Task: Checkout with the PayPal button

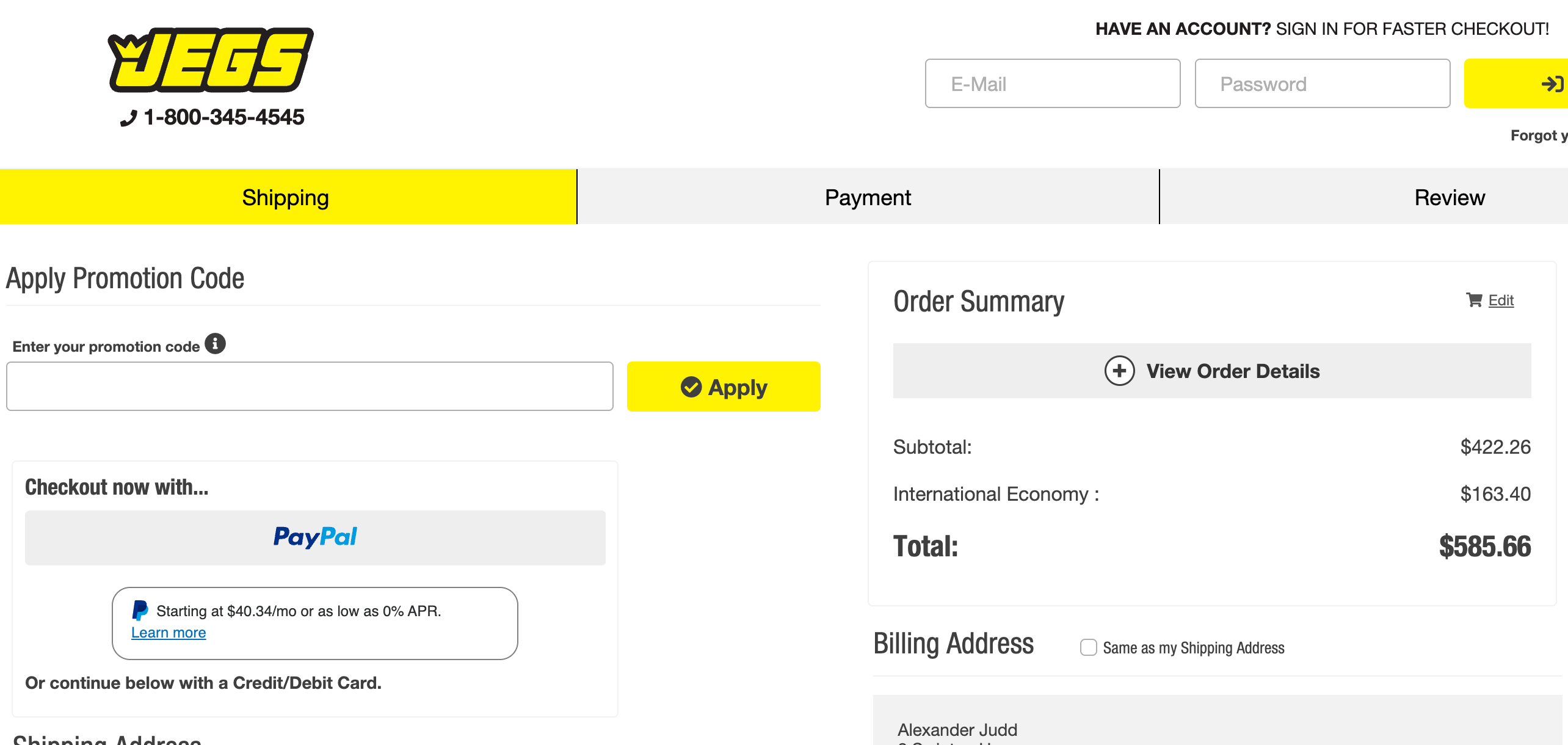Action: [x=315, y=537]
